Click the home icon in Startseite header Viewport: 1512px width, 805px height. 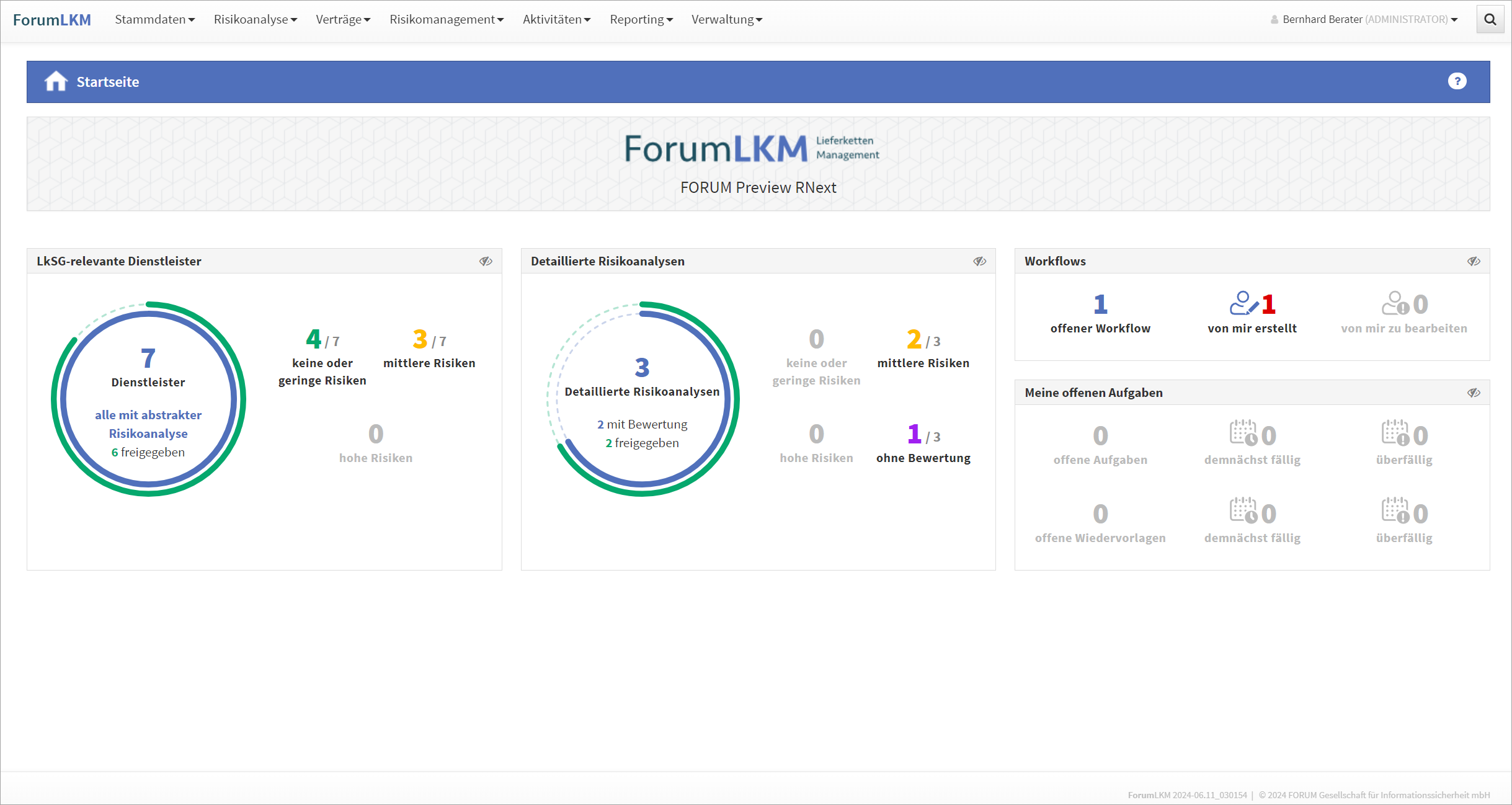[x=56, y=81]
